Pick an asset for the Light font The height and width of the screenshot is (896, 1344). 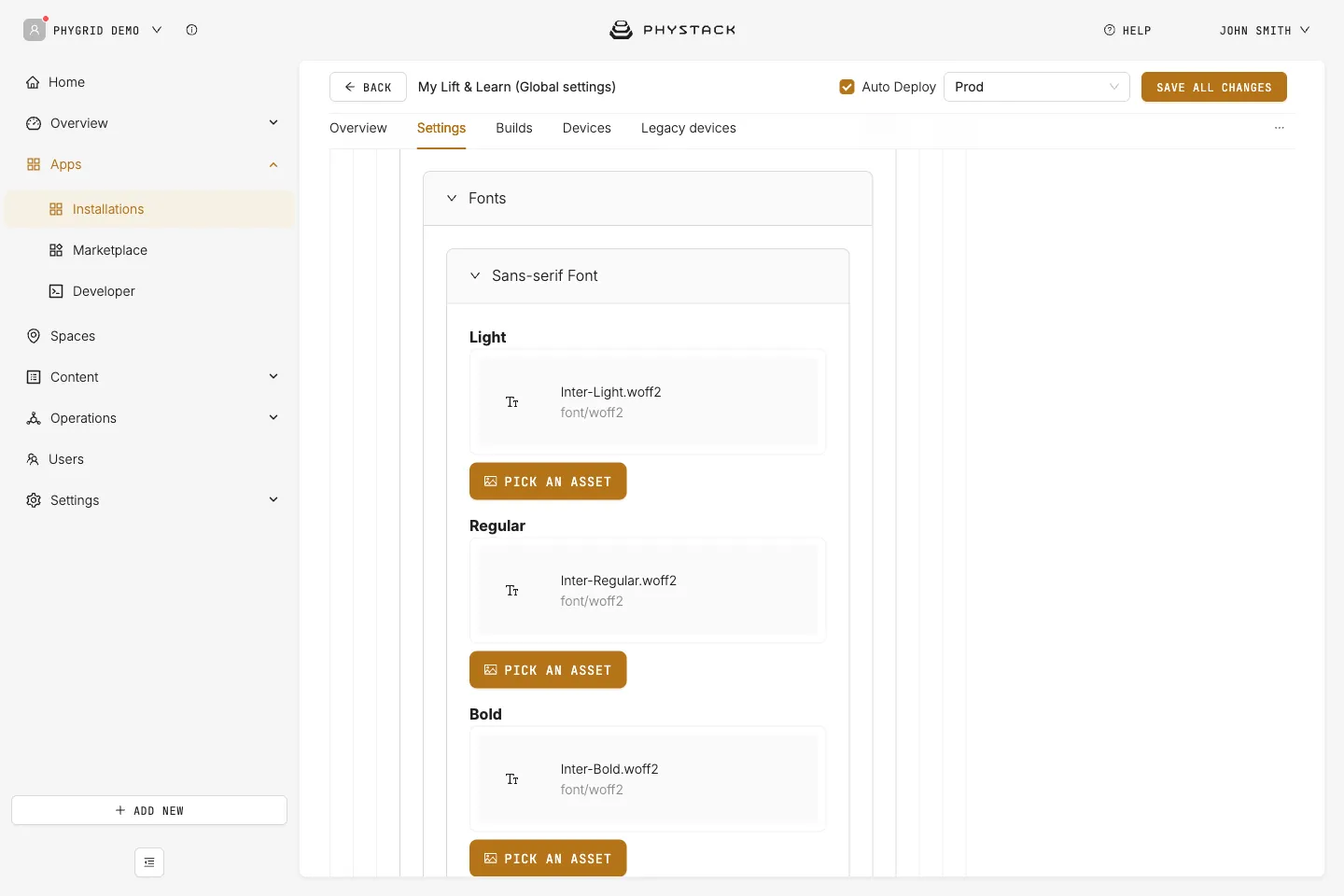click(x=548, y=482)
